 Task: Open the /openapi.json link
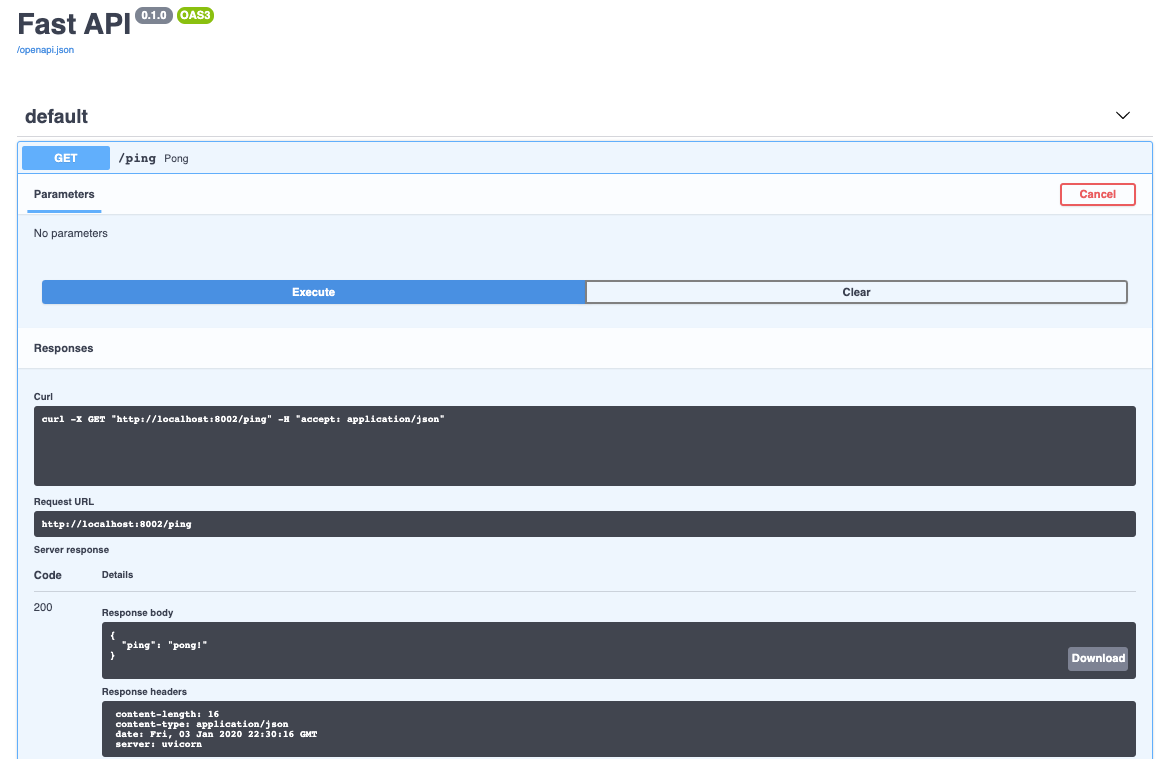[43, 49]
